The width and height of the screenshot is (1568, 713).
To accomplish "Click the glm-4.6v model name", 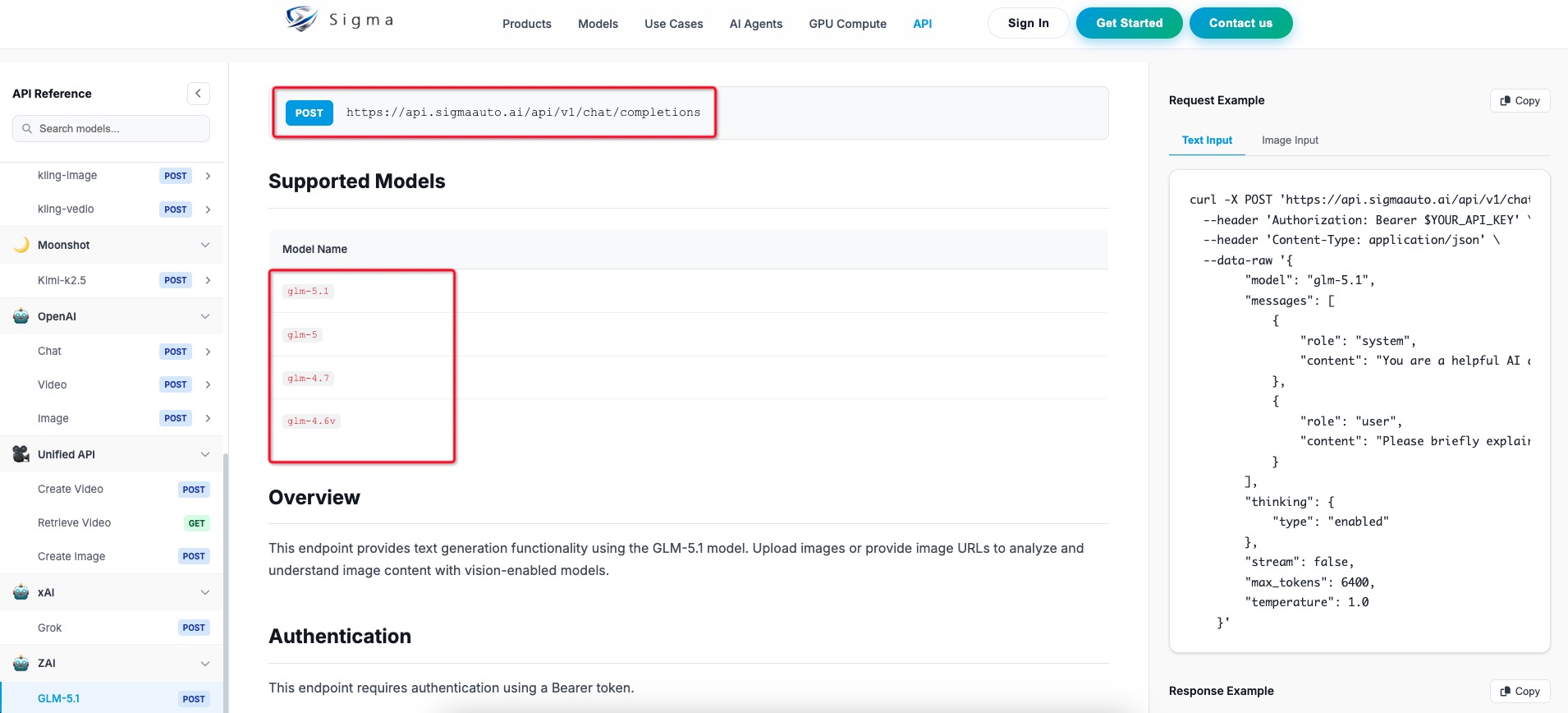I will tap(311, 421).
